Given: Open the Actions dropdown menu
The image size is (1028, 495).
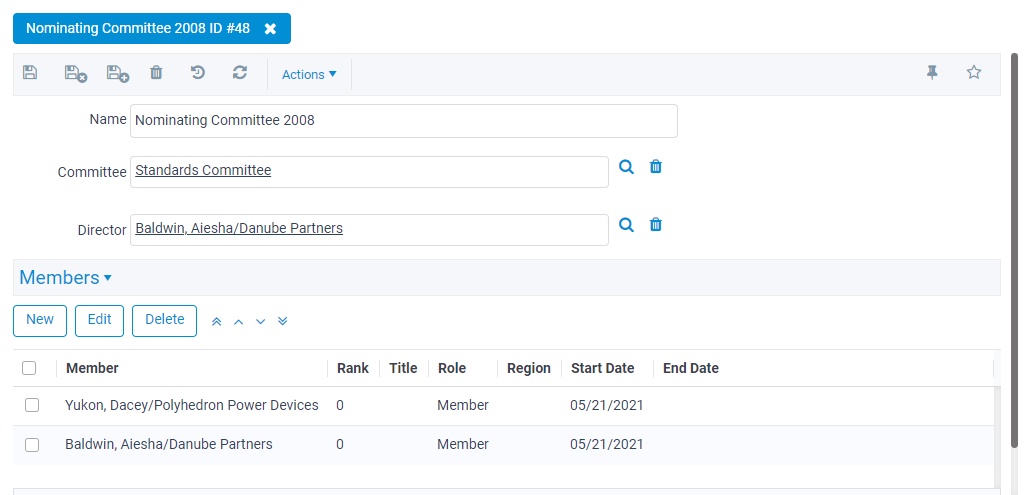Looking at the screenshot, I should click(x=309, y=75).
